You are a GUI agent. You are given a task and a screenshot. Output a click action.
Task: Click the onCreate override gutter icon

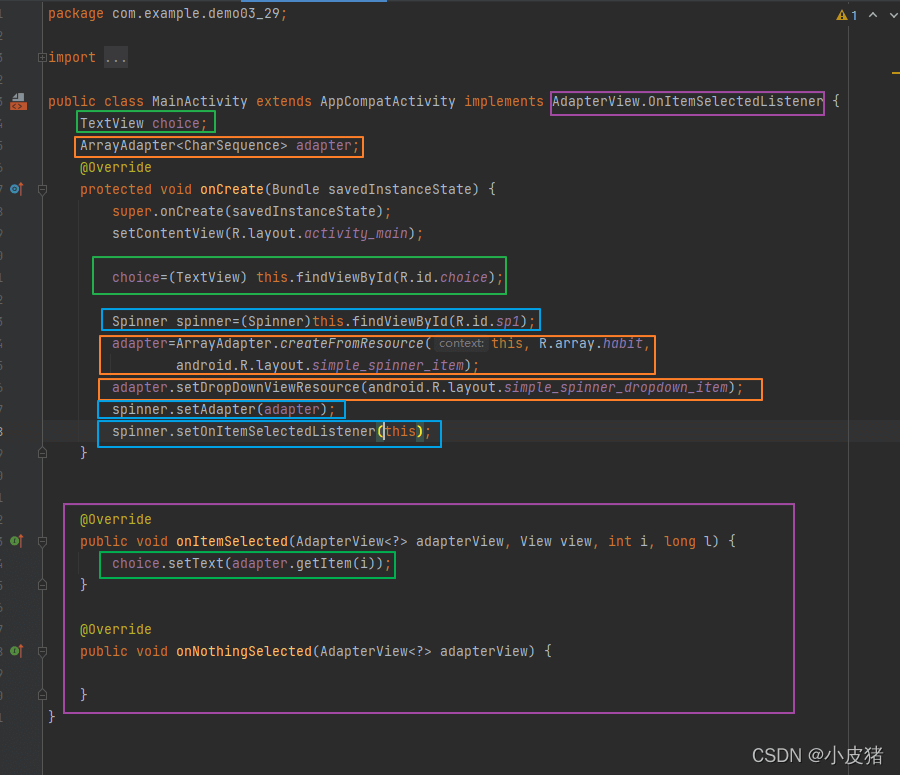click(17, 189)
